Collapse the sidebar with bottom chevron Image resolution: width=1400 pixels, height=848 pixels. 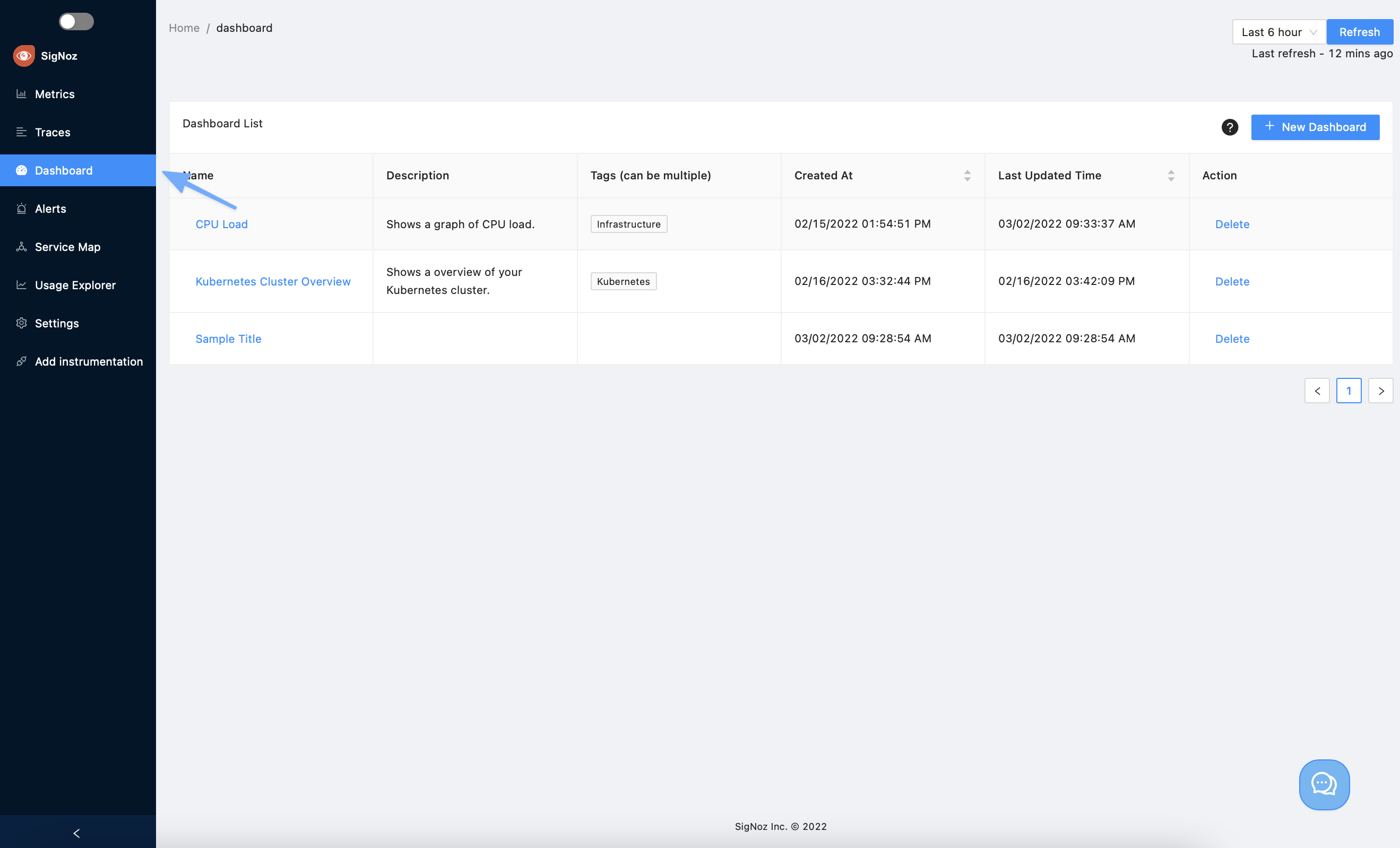coord(77,833)
